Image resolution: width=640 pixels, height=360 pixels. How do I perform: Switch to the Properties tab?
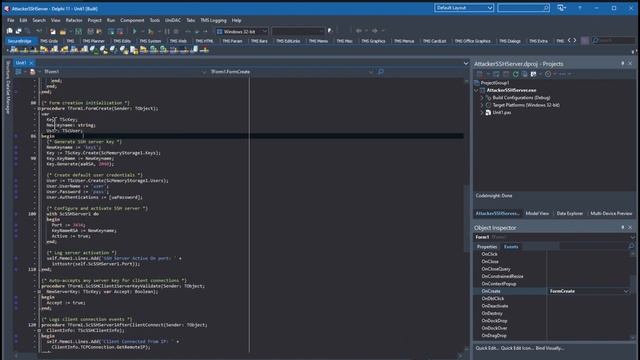487,247
